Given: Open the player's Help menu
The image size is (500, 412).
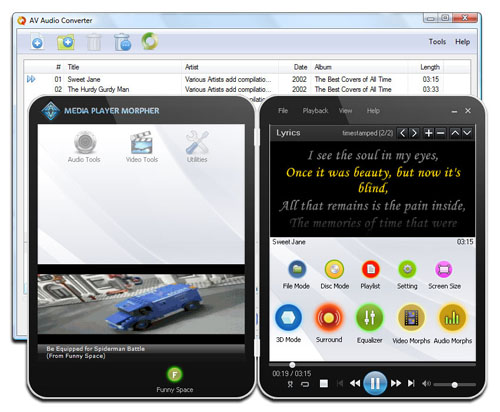Looking at the screenshot, I should 373,111.
